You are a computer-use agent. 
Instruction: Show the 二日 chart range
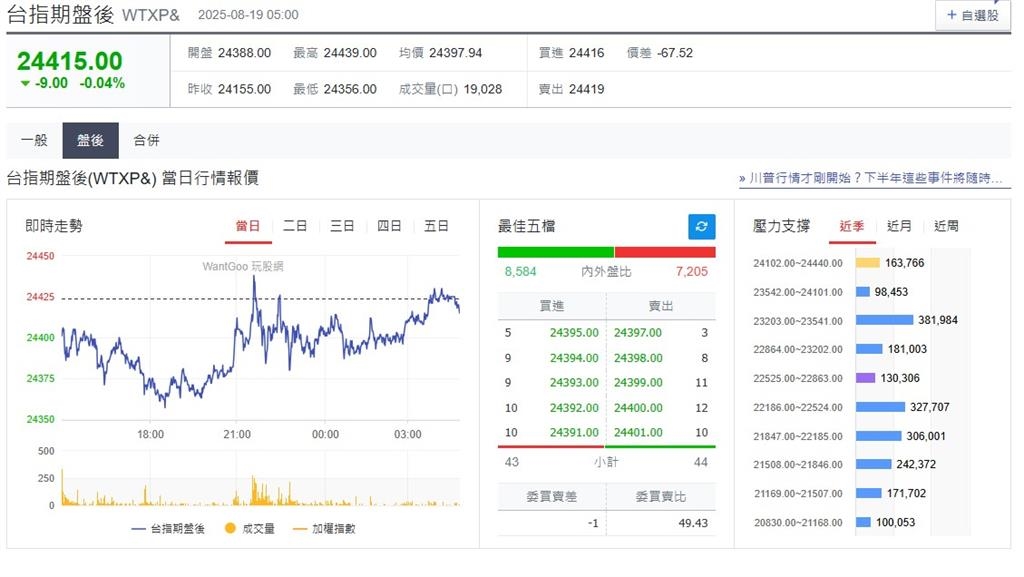tap(295, 226)
